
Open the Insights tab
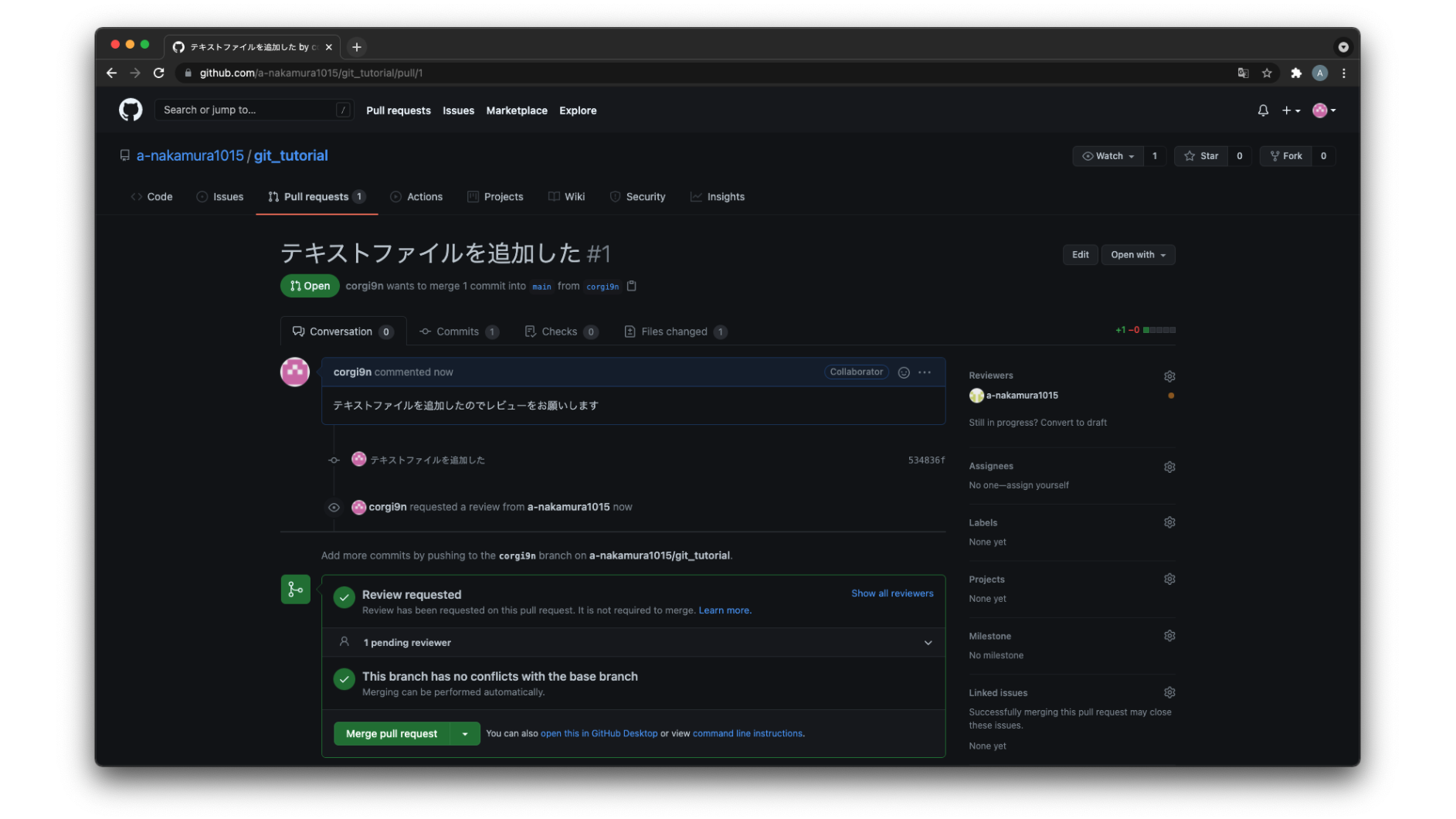718,197
